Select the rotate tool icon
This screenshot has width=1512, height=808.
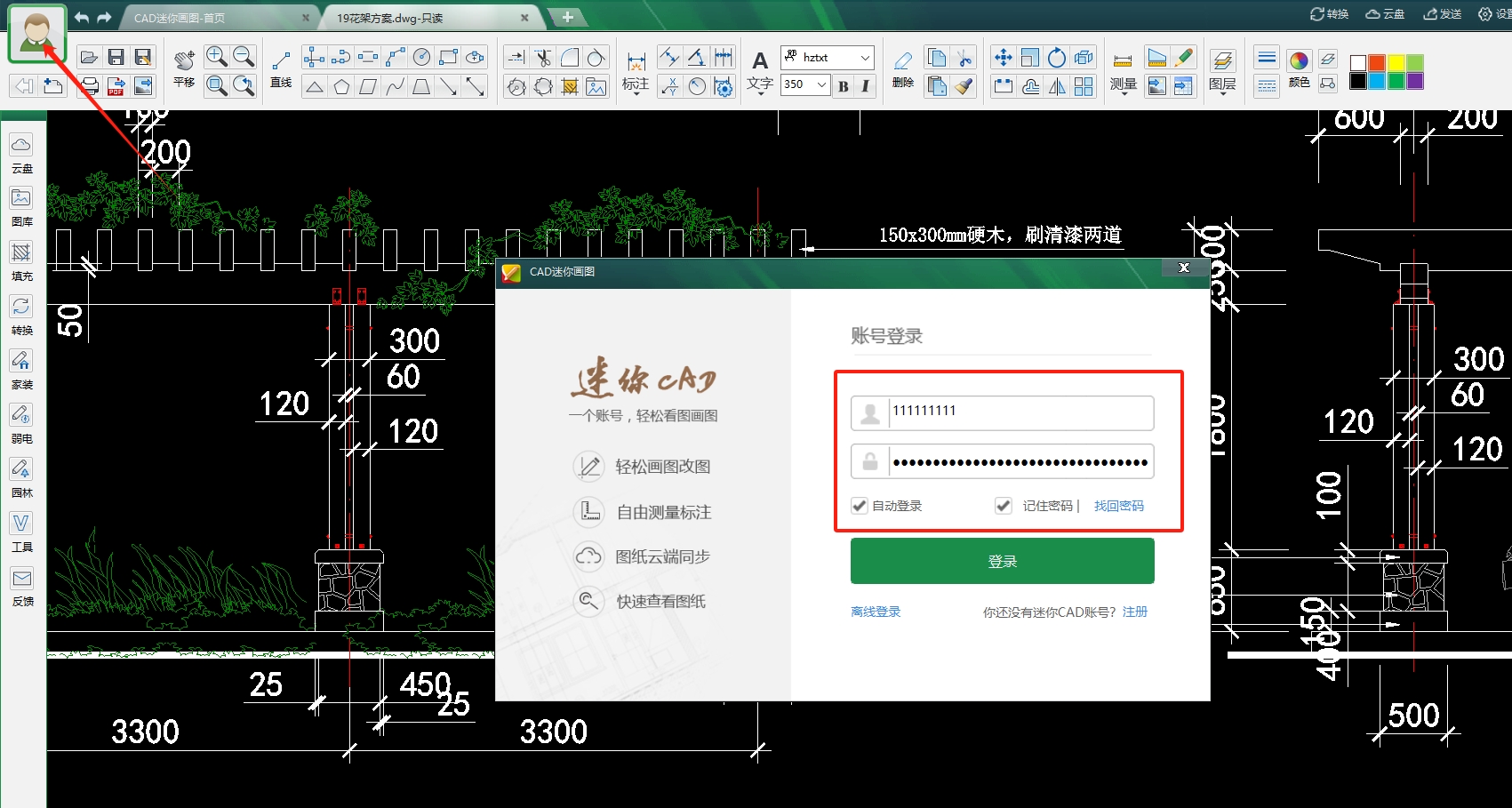point(1056,58)
